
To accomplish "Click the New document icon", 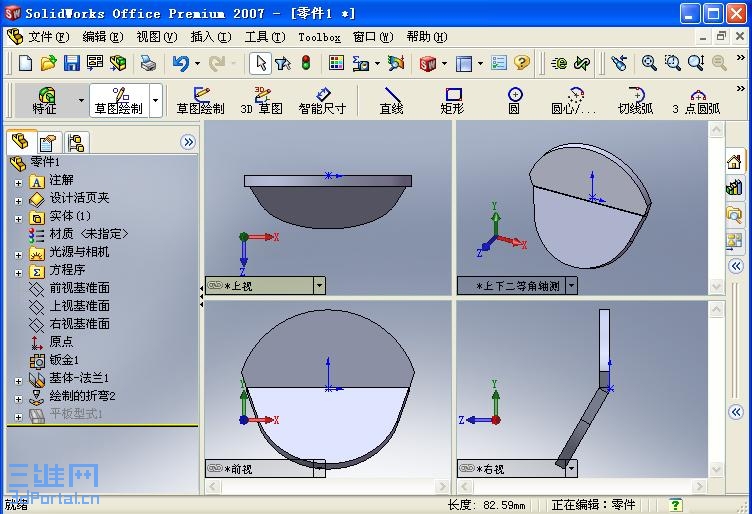I will [x=25, y=63].
